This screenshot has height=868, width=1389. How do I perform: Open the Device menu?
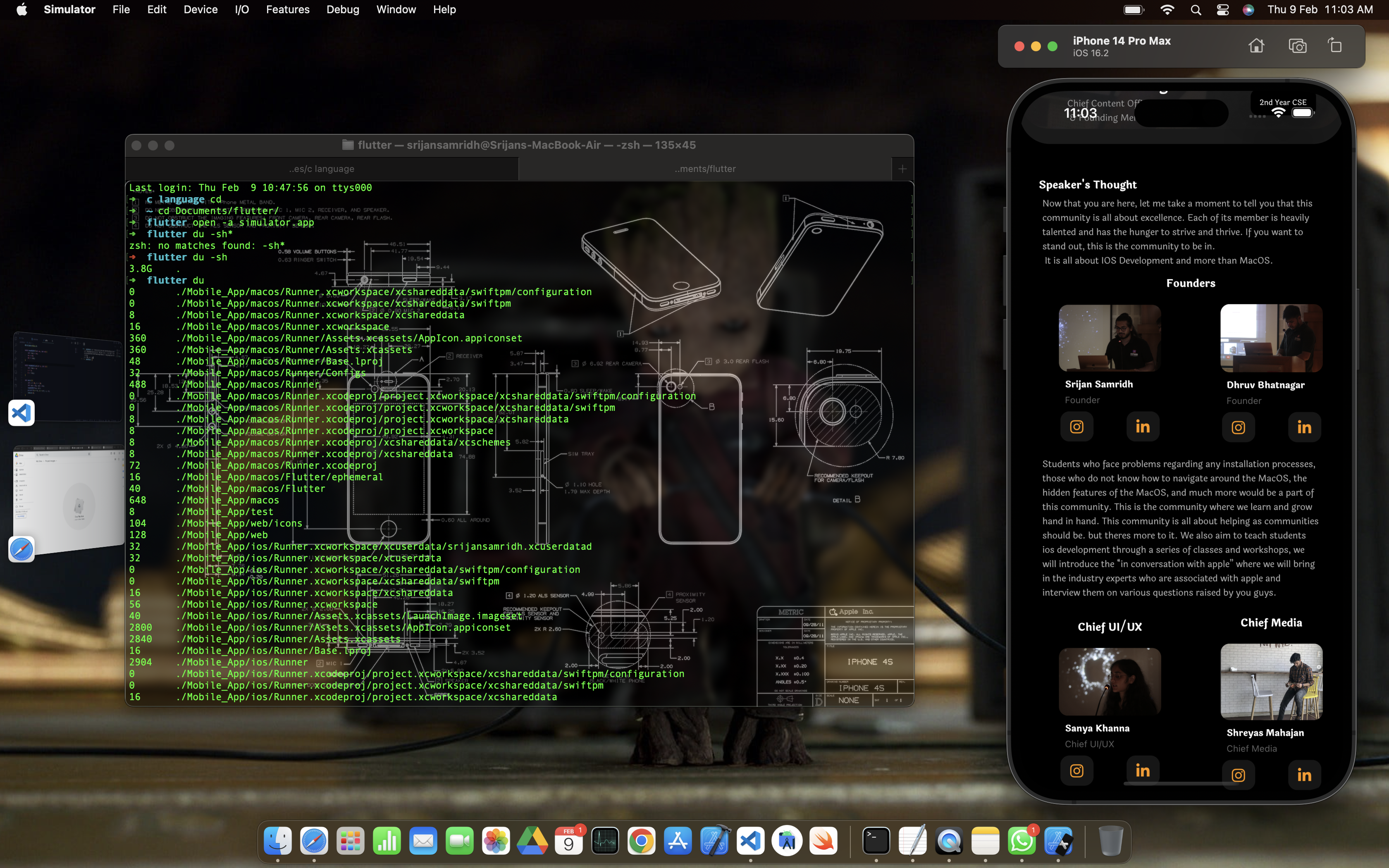pos(200,10)
